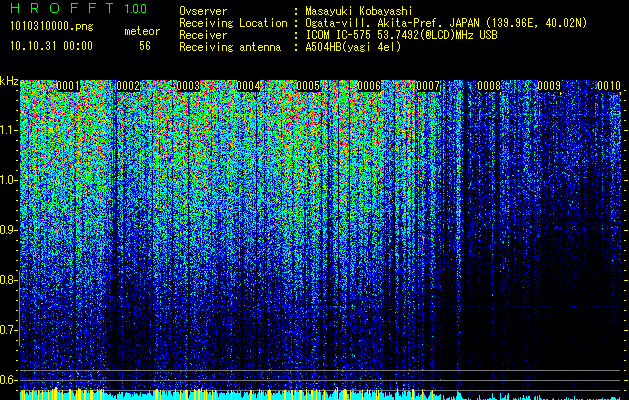Click the observer name Masayuki Kobayashi
Screen dimensions: 629x400
359,11
